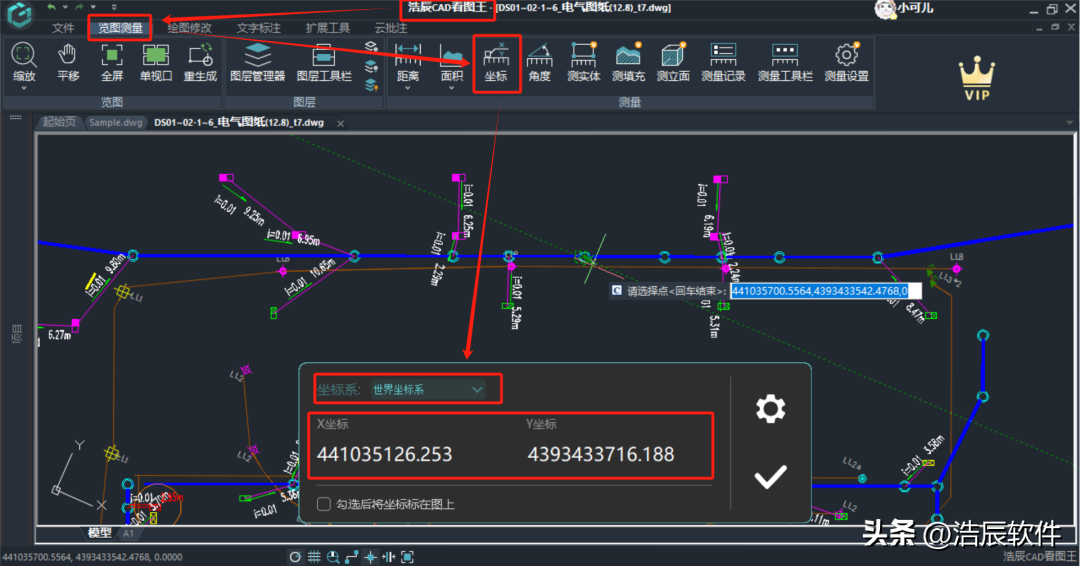Click the 小可儿 user account
1080x566 pixels.
(x=904, y=8)
